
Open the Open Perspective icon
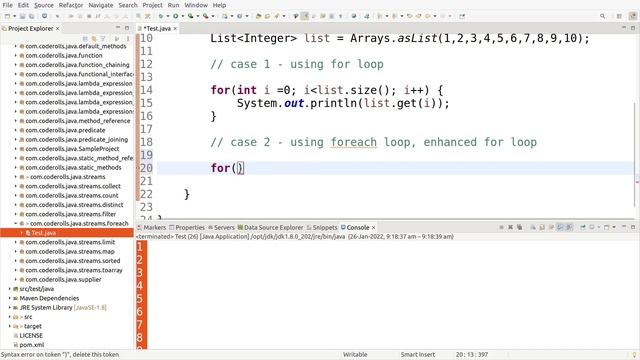point(619,16)
